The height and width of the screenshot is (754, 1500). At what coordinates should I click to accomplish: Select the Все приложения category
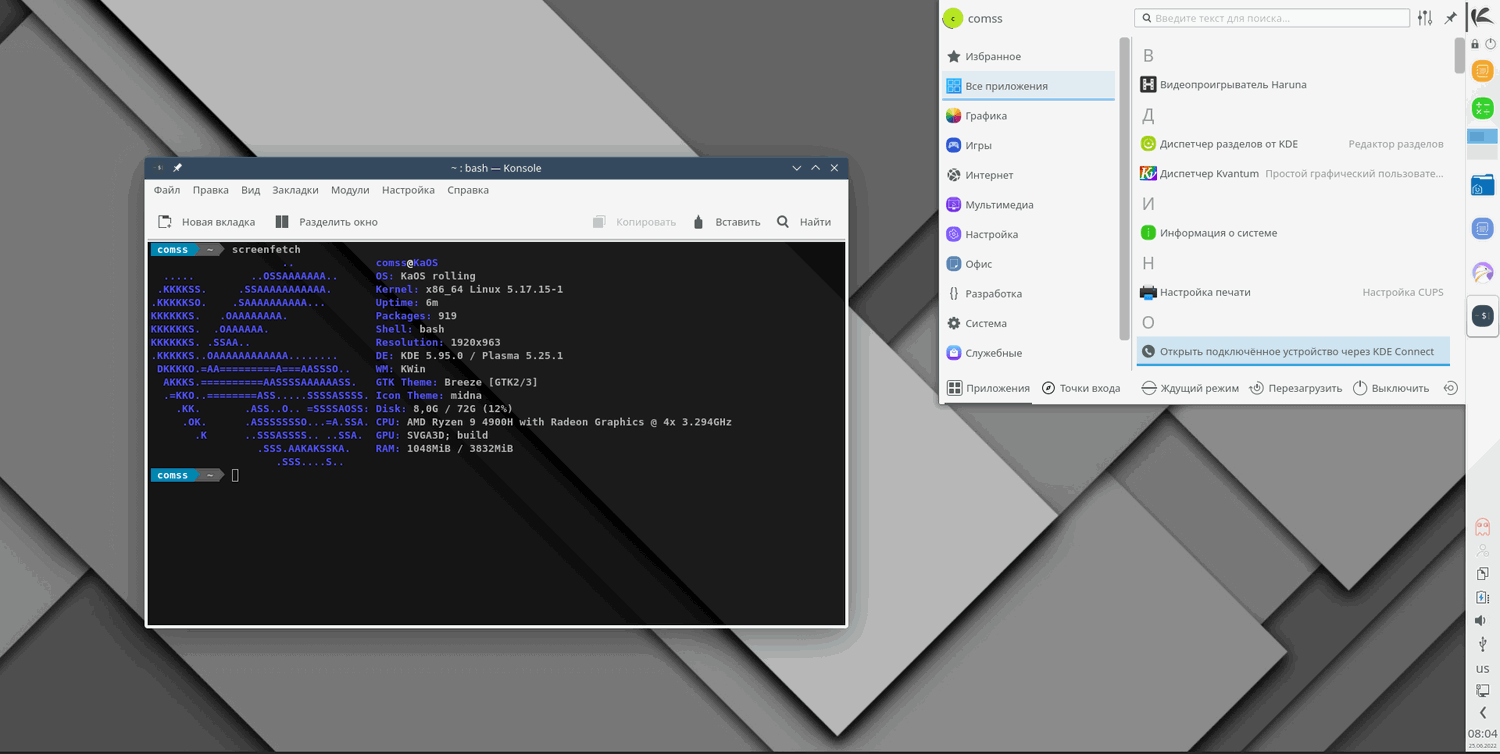pos(1029,86)
